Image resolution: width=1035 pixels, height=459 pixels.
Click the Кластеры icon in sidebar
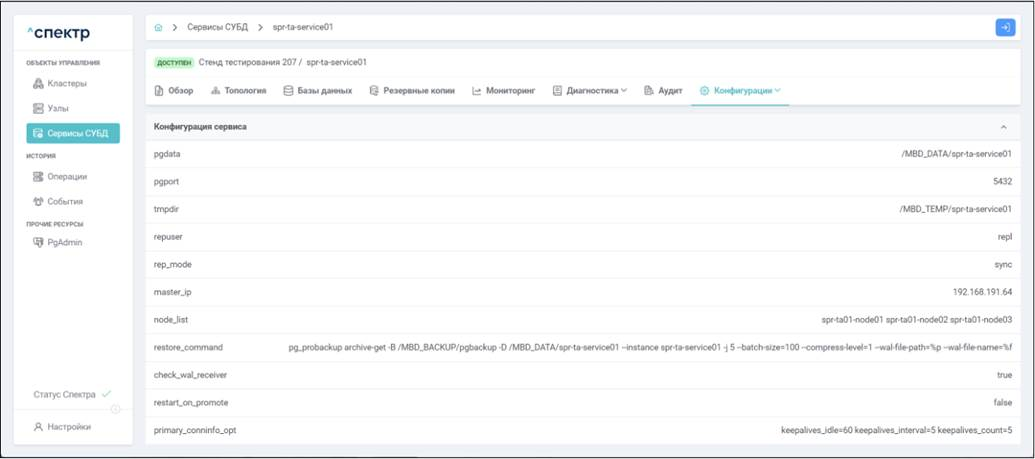(39, 84)
